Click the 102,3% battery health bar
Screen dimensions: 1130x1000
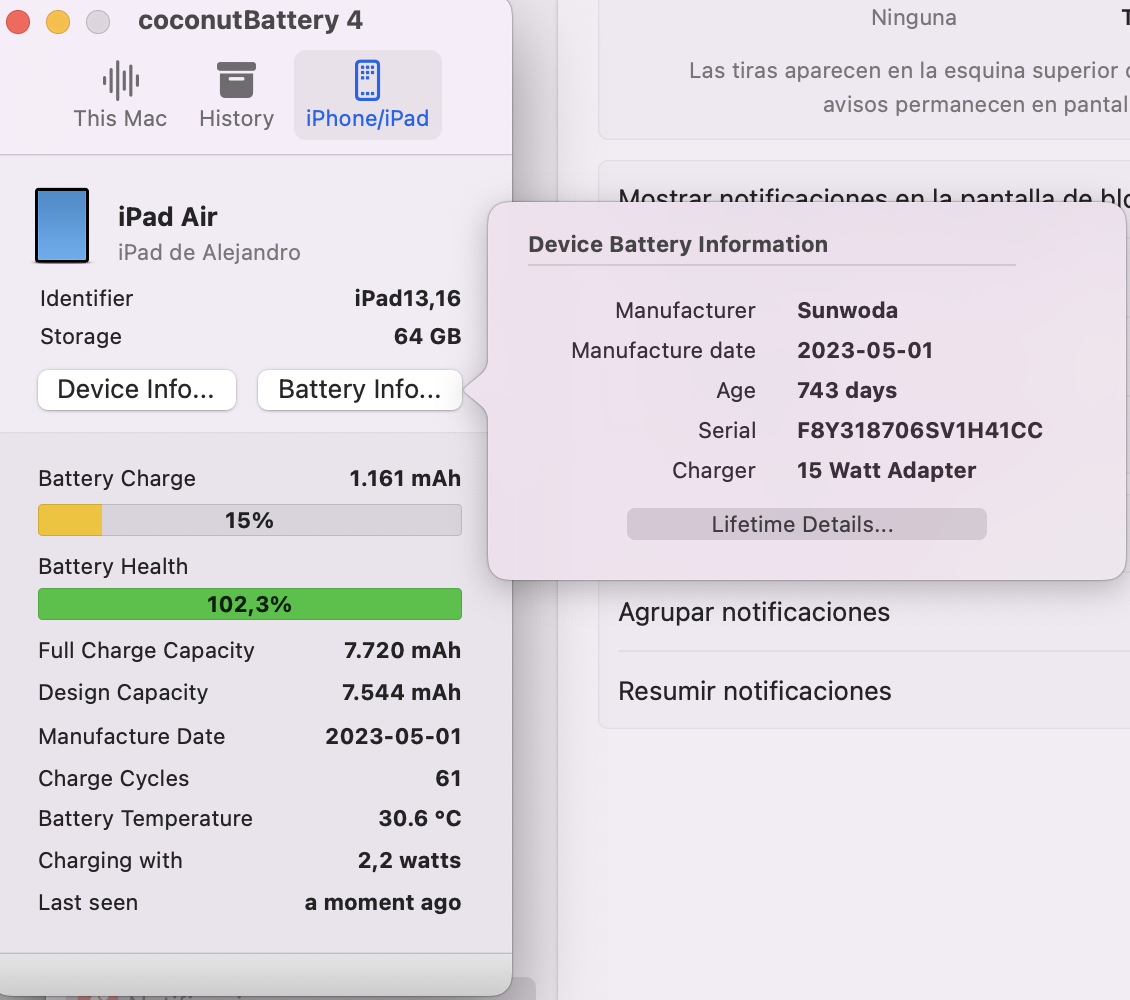click(249, 604)
